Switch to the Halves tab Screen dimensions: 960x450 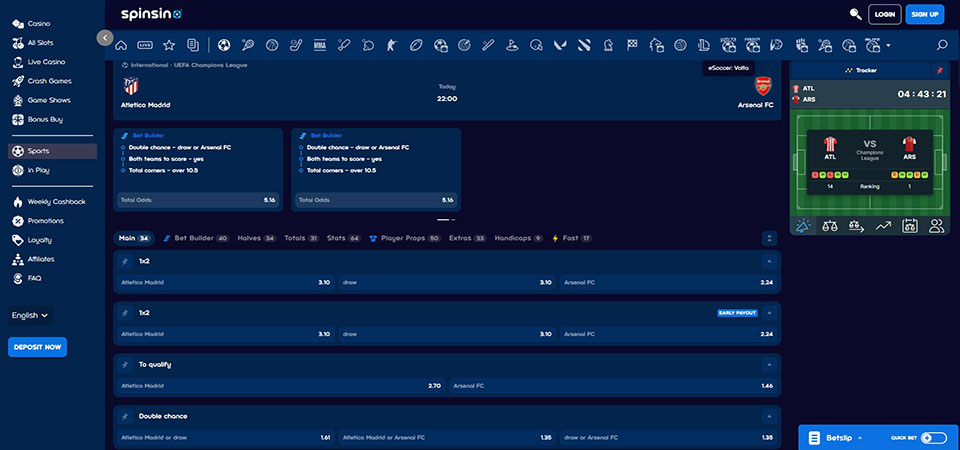257,238
